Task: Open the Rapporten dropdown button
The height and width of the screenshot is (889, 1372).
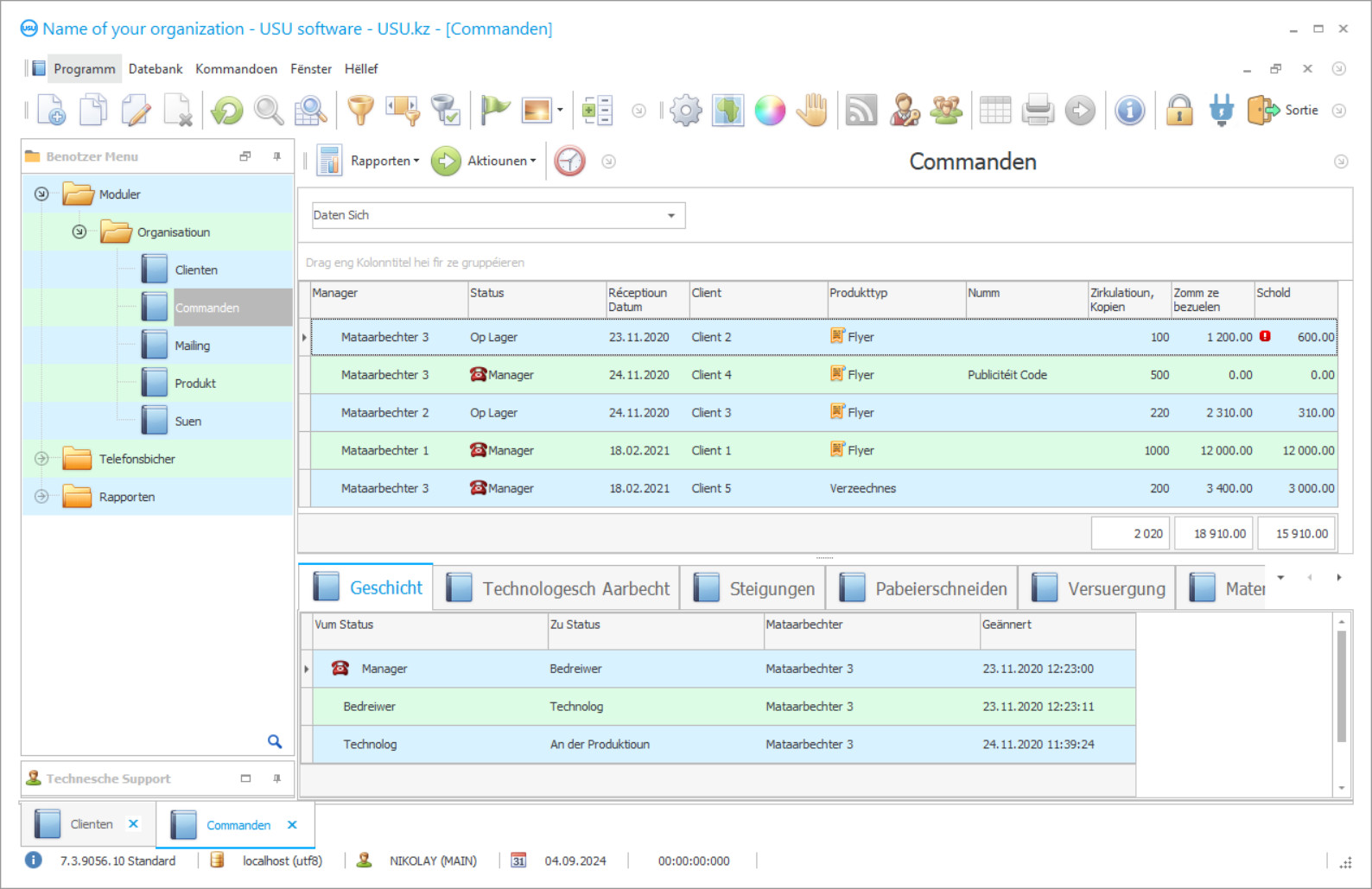Action: point(370,162)
